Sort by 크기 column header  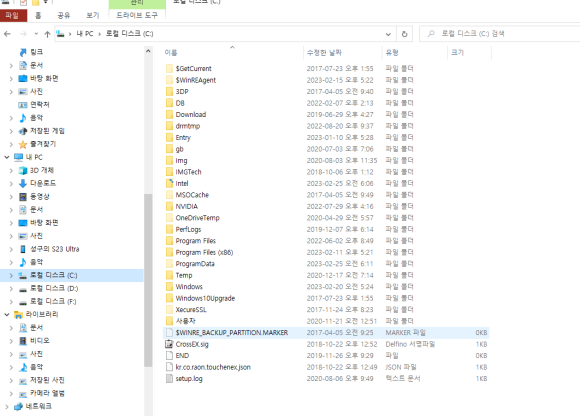click(x=457, y=53)
